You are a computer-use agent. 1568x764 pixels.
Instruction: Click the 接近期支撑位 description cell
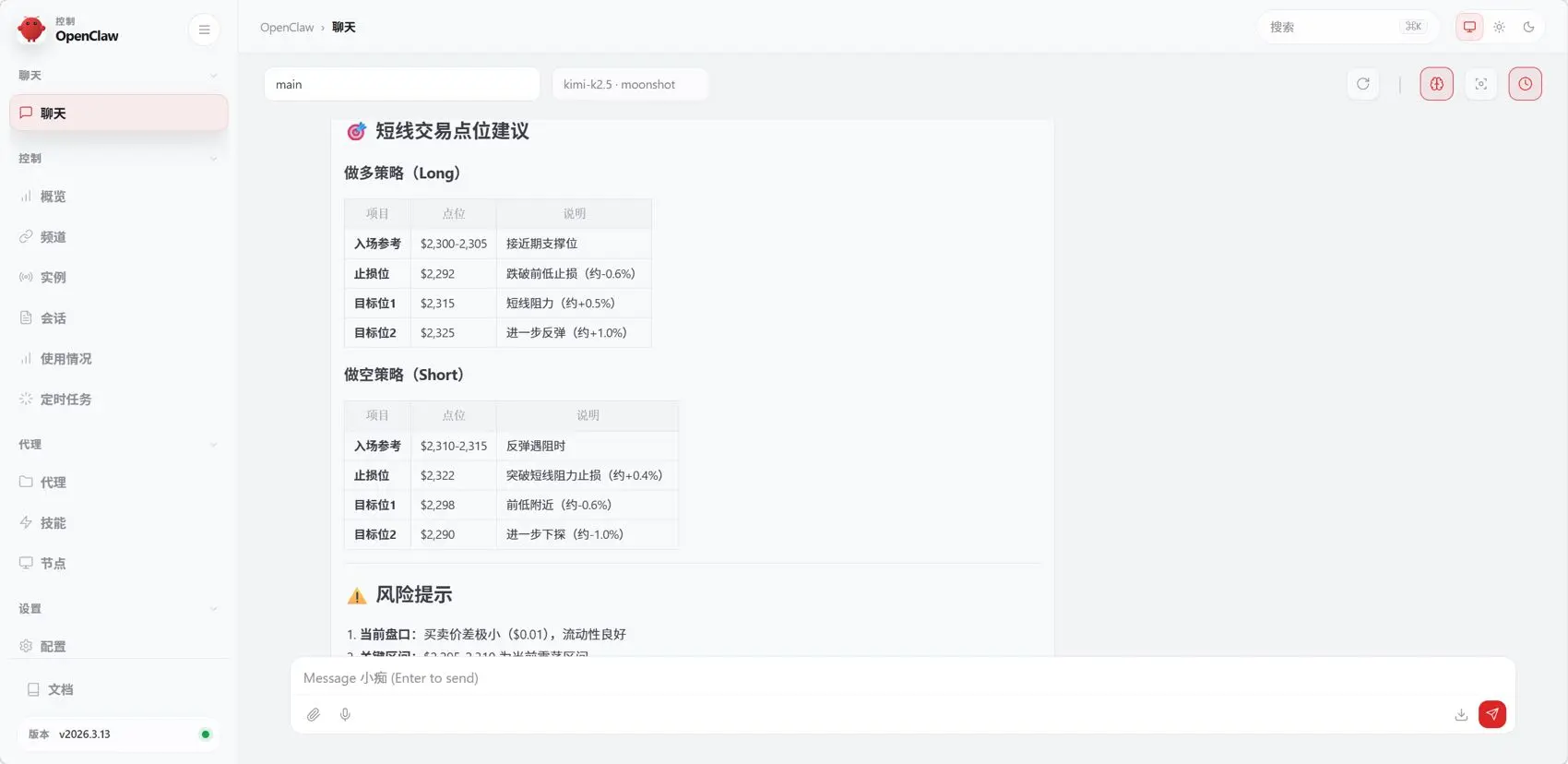[x=574, y=244]
